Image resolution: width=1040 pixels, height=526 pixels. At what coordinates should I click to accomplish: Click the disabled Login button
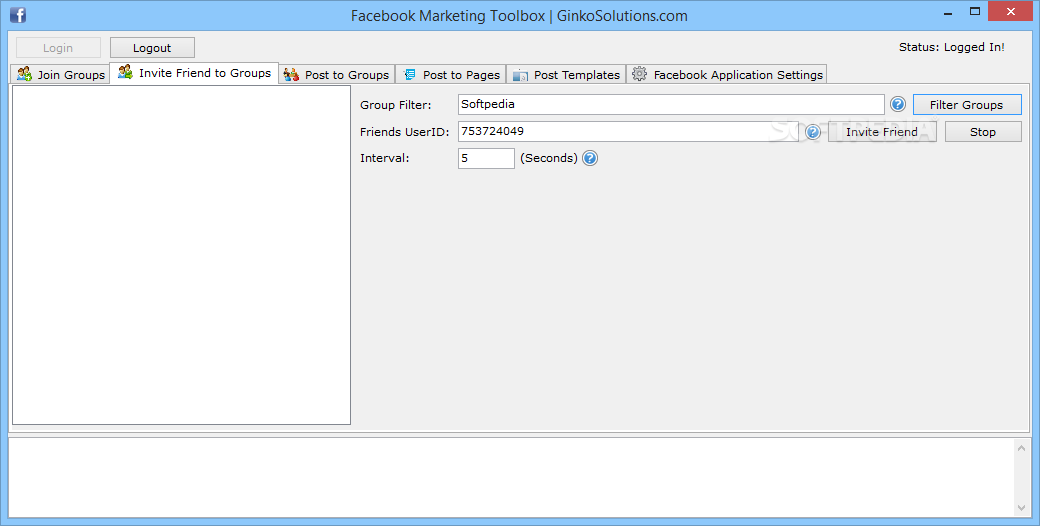pos(58,48)
